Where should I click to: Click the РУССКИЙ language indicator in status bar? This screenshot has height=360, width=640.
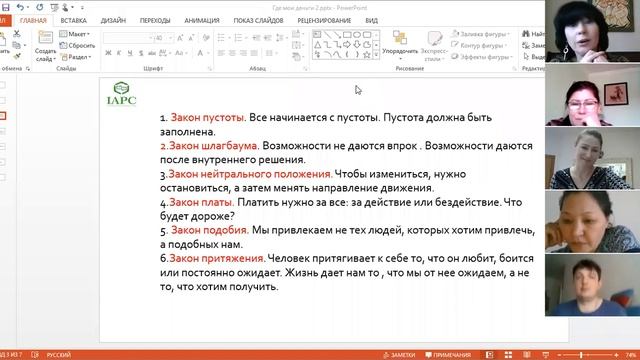point(59,355)
